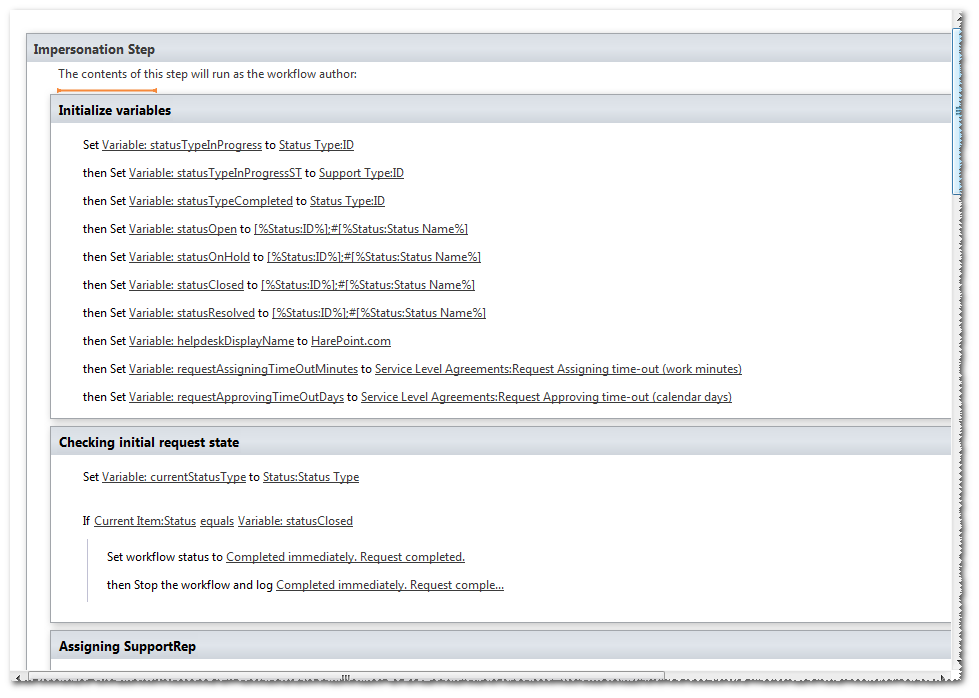This screenshot has height=698, width=979.
Task: Click the horizontal scrollbar thumb at bottom
Action: pyautogui.click(x=346, y=678)
